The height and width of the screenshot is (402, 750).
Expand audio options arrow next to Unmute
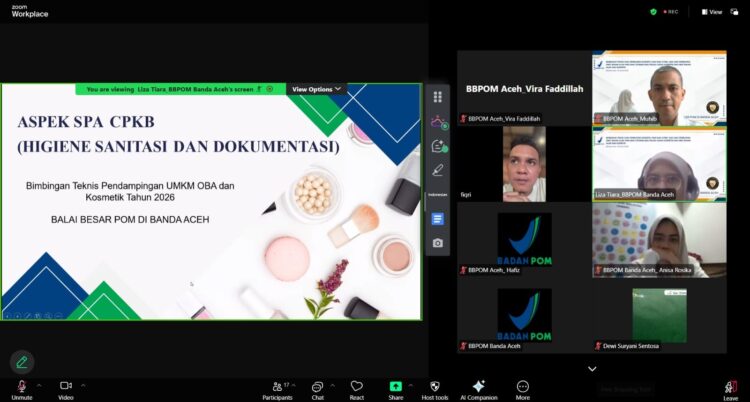point(39,384)
